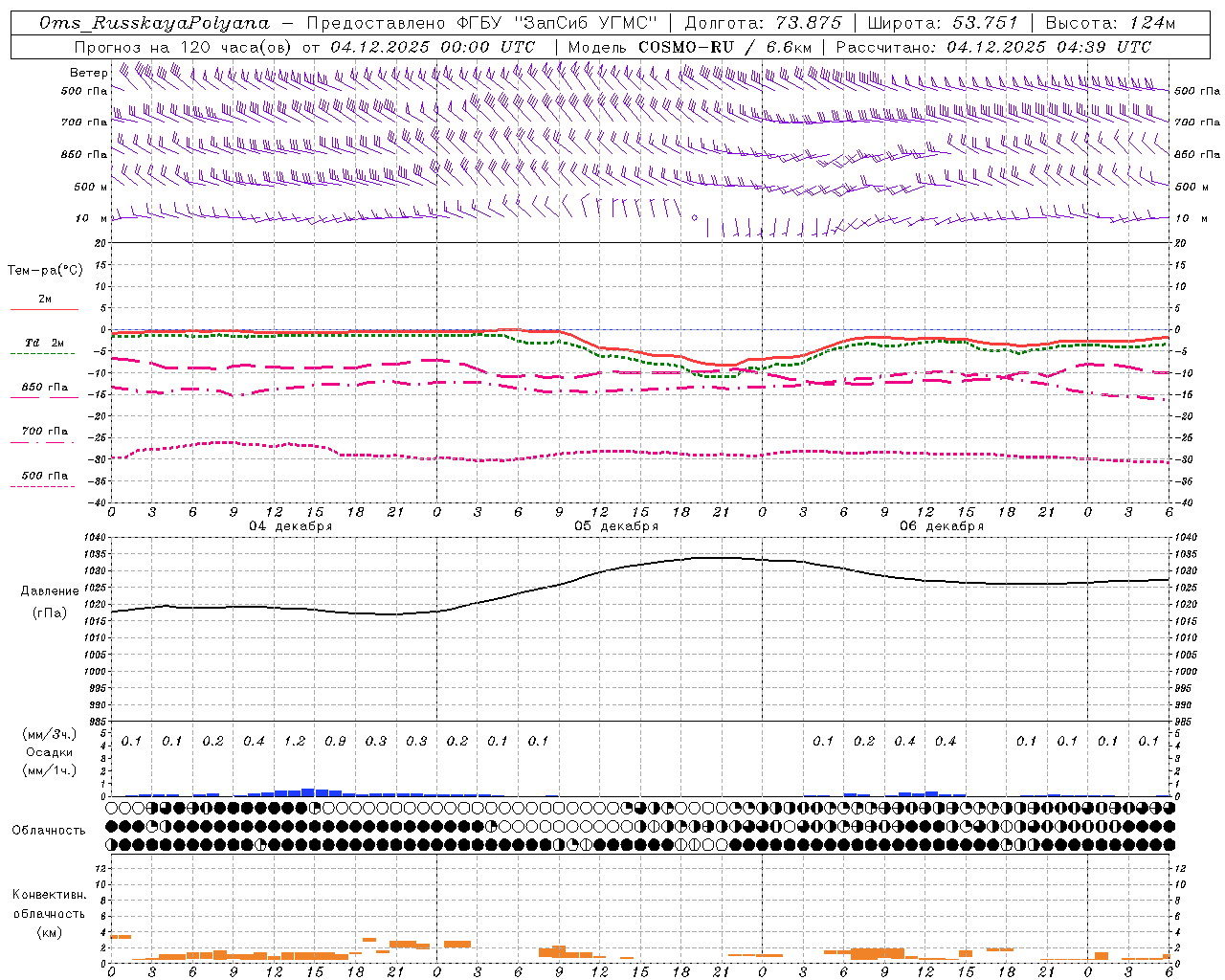The height and width of the screenshot is (980, 1225).
Task: Click the Давление pressure panel label
Action: pyautogui.click(x=50, y=591)
